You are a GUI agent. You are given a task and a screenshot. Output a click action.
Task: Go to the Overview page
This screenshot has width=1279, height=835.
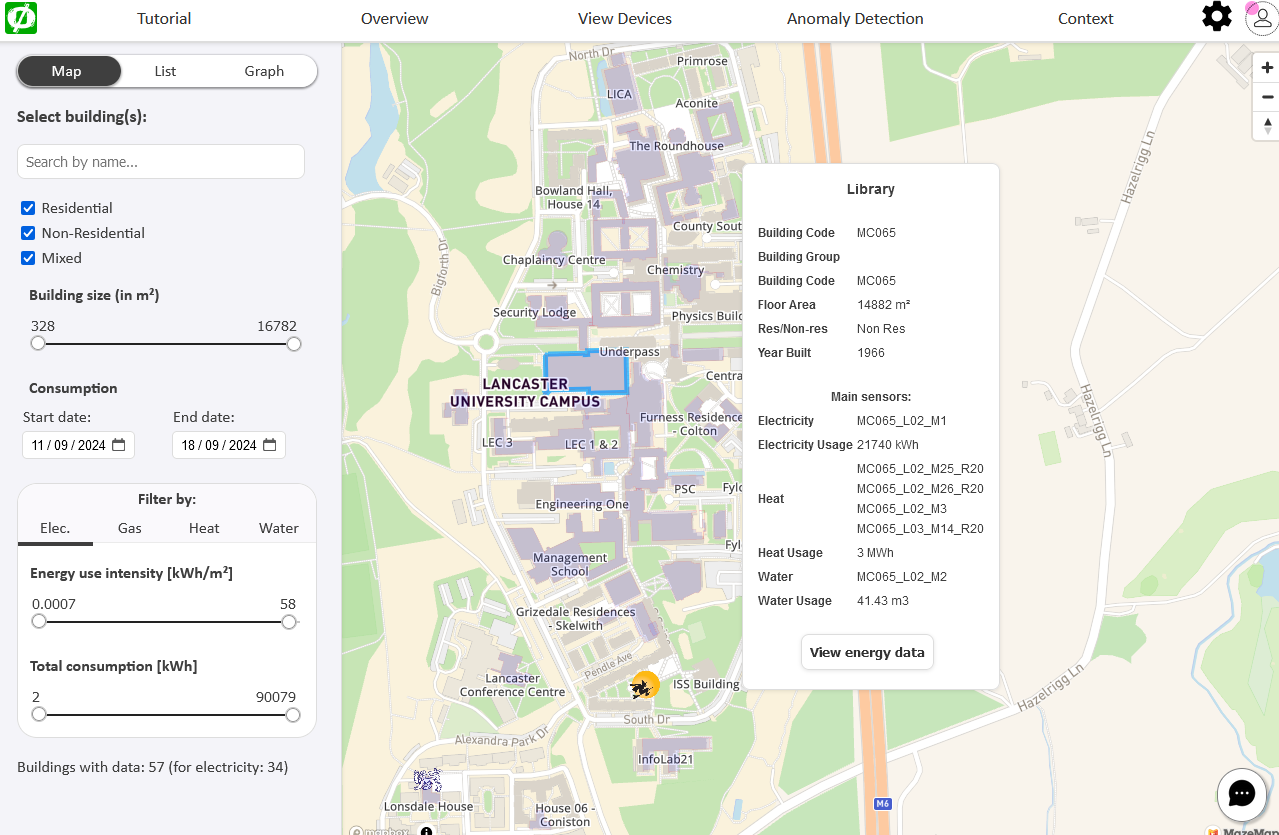[x=395, y=18]
